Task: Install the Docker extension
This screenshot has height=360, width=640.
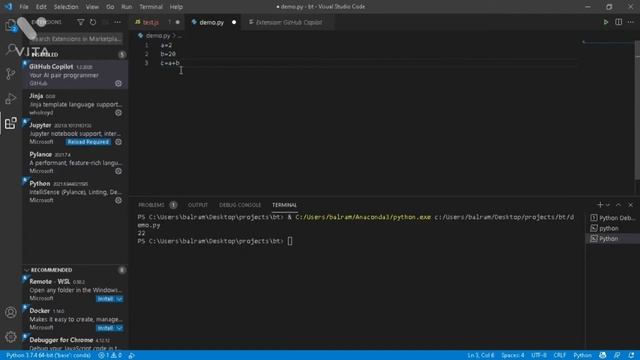Action: pos(106,328)
